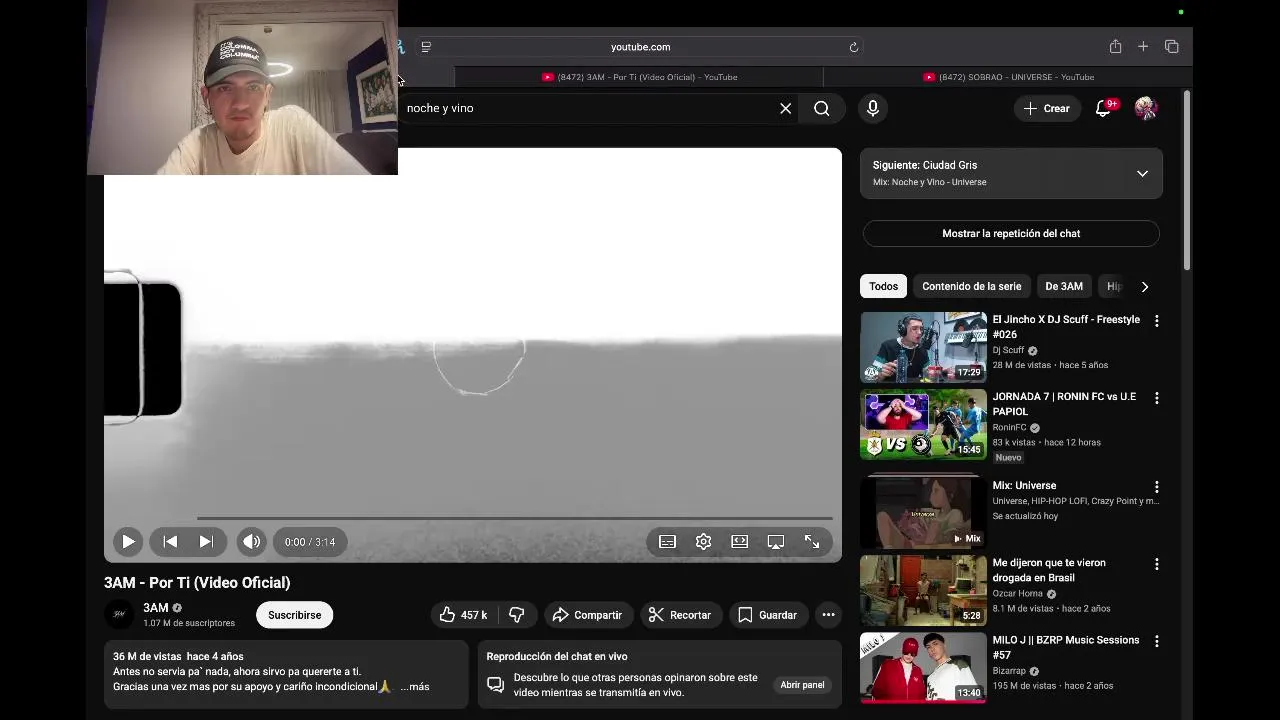Image resolution: width=1280 pixels, height=720 pixels.
Task: Switch to SOBRAO - UNIVERSE browser tab
Action: coord(1008,77)
